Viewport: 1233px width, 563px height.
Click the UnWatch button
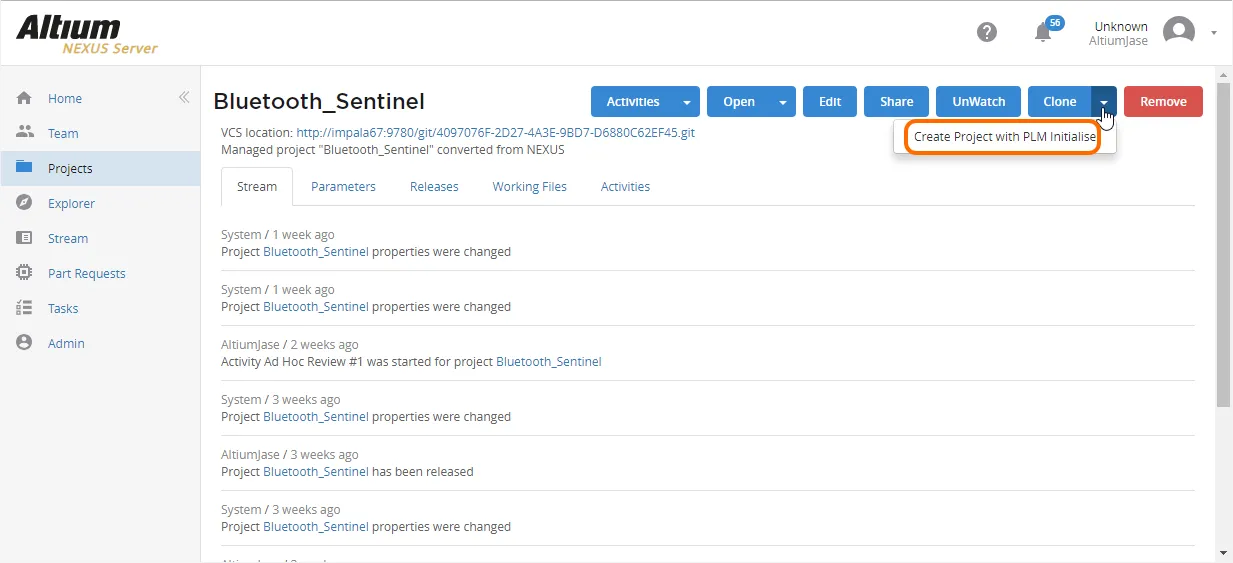pos(978,101)
